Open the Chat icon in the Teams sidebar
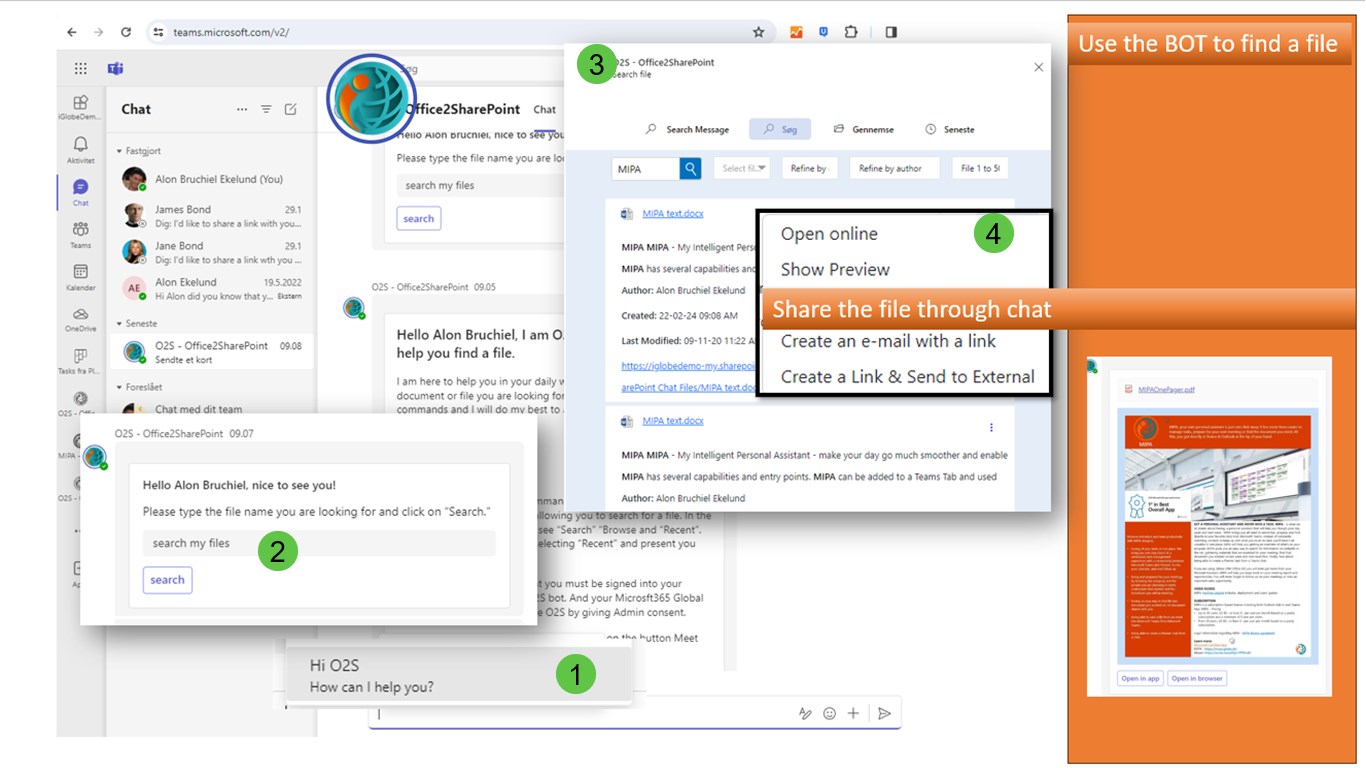 click(81, 192)
